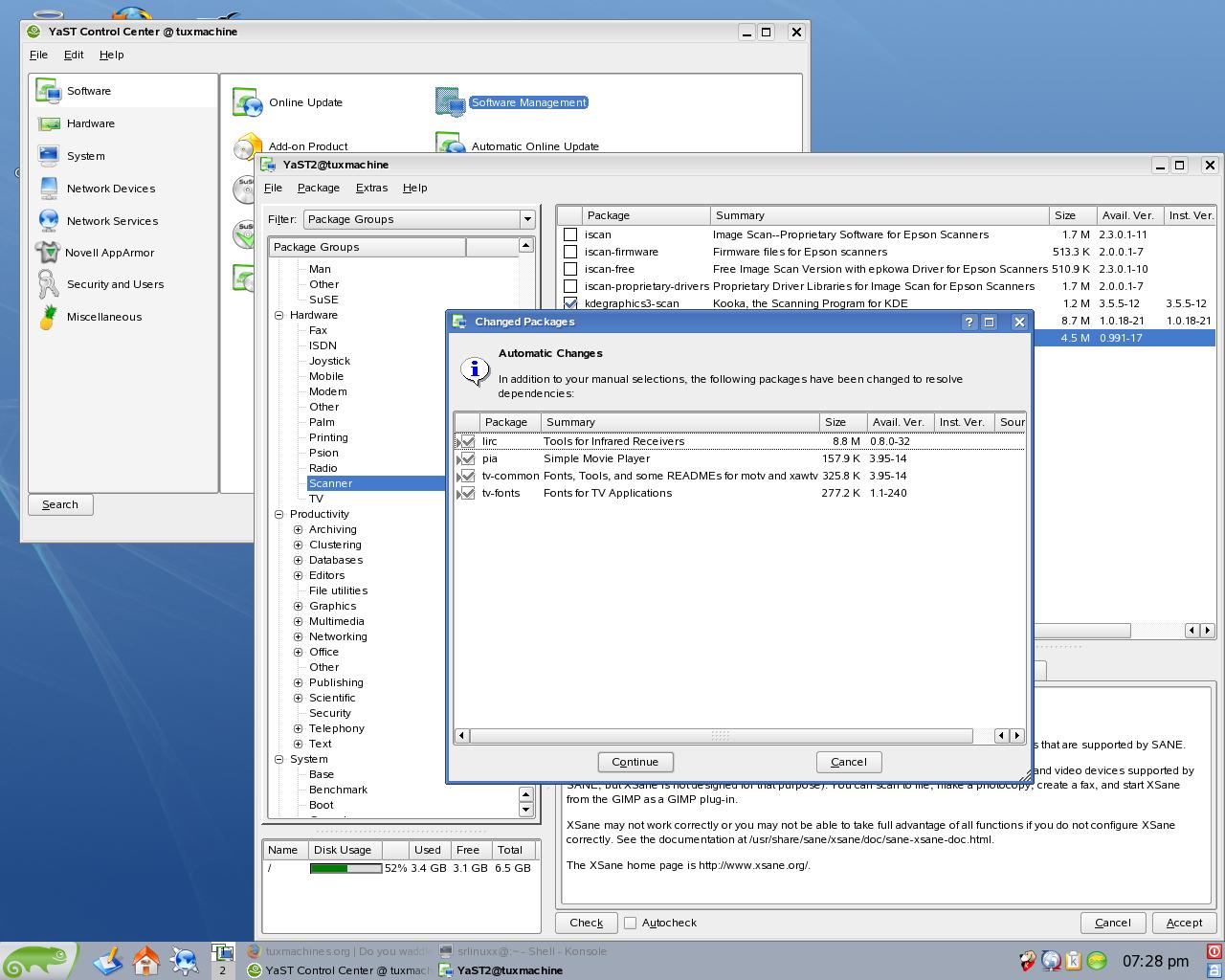1225x980 pixels.
Task: Open the Network Devices category
Action: (x=110, y=189)
